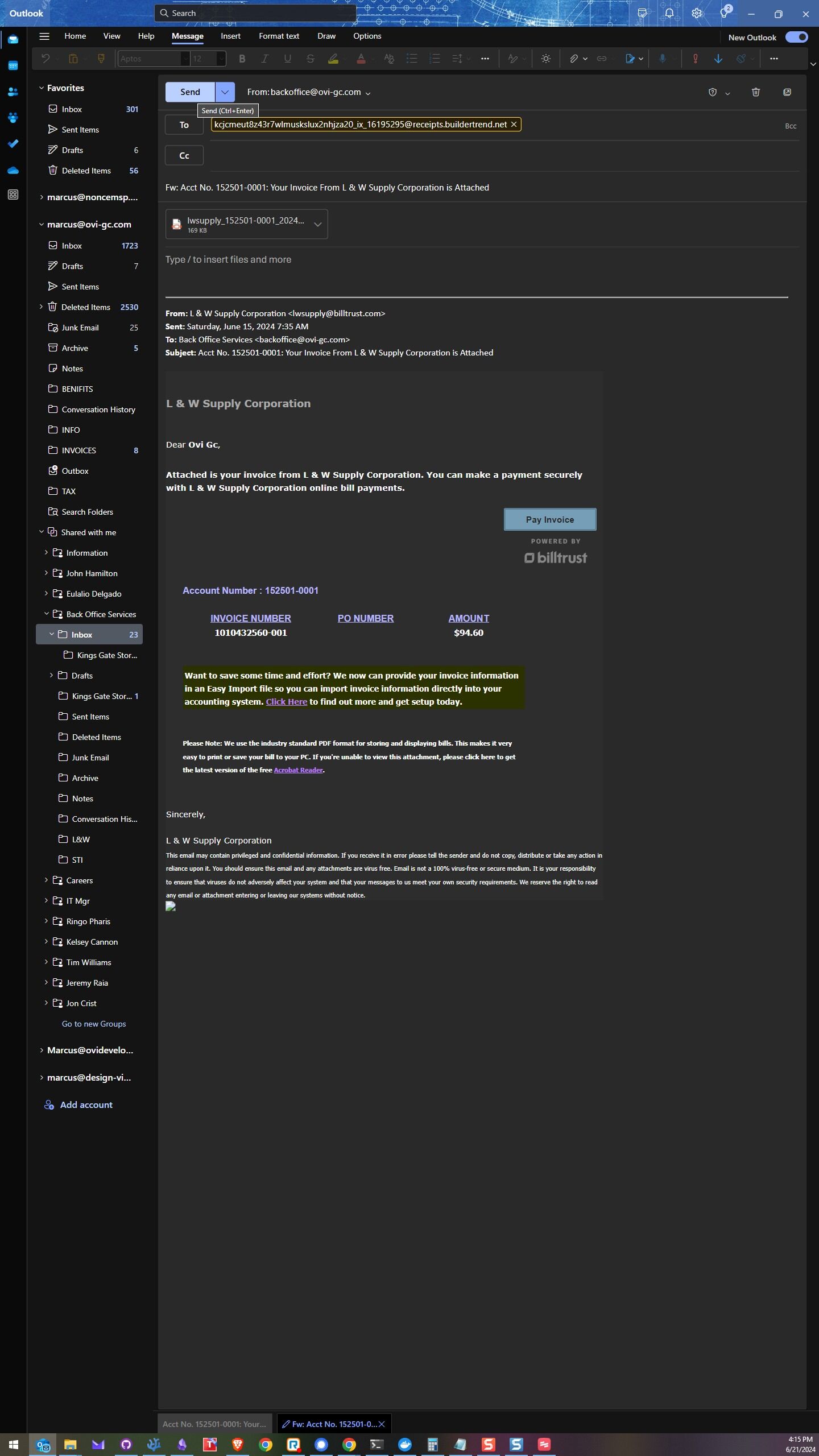The image size is (819, 1456).
Task: Click the attach file paperclip icon
Action: coord(574,59)
